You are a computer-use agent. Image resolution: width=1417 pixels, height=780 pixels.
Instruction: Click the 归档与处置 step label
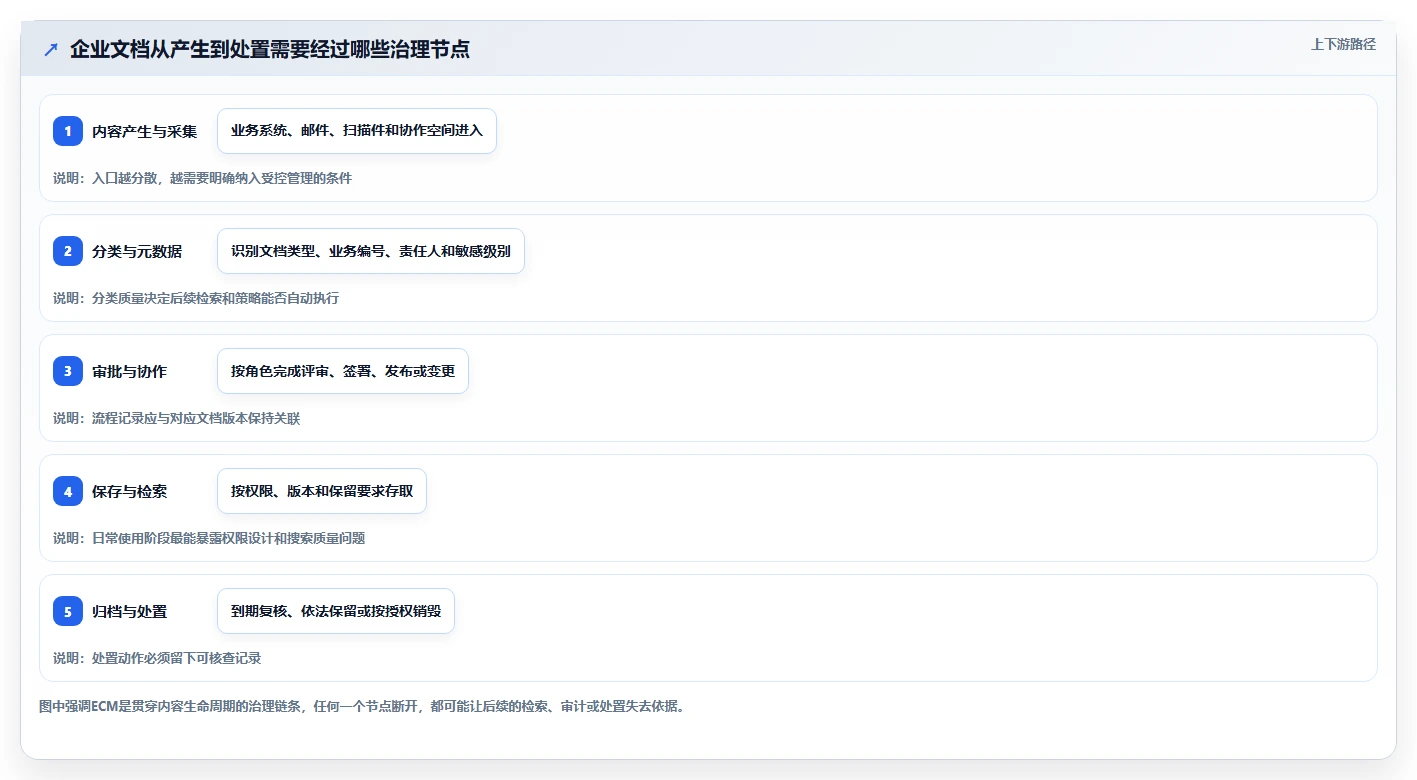(129, 611)
